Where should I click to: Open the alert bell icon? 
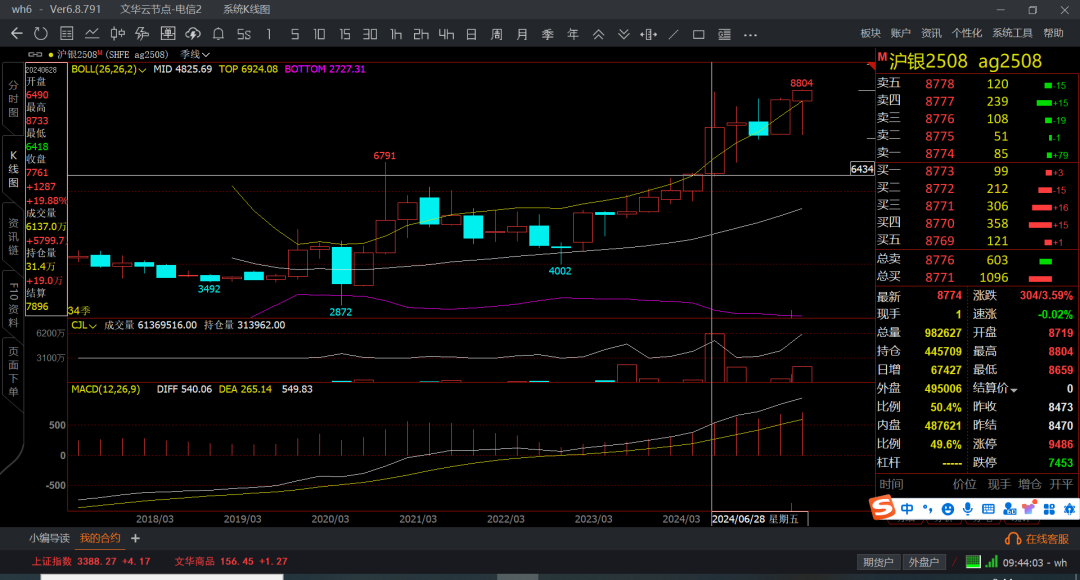pyautogui.click(x=218, y=34)
